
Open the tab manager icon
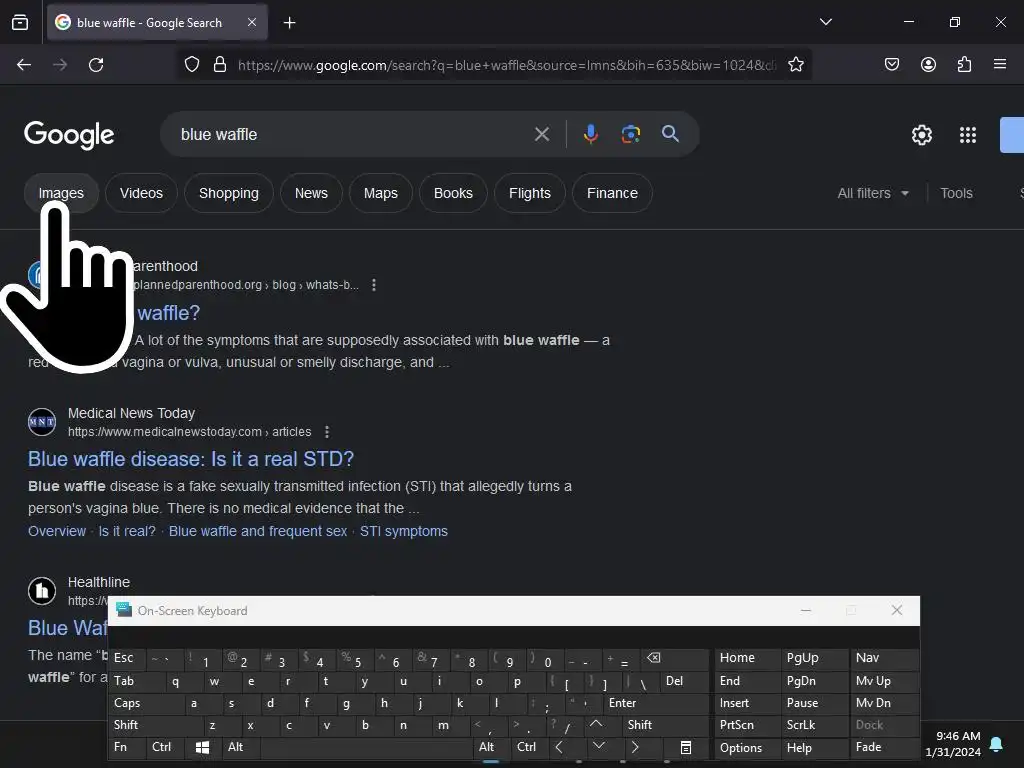pyautogui.click(x=20, y=22)
